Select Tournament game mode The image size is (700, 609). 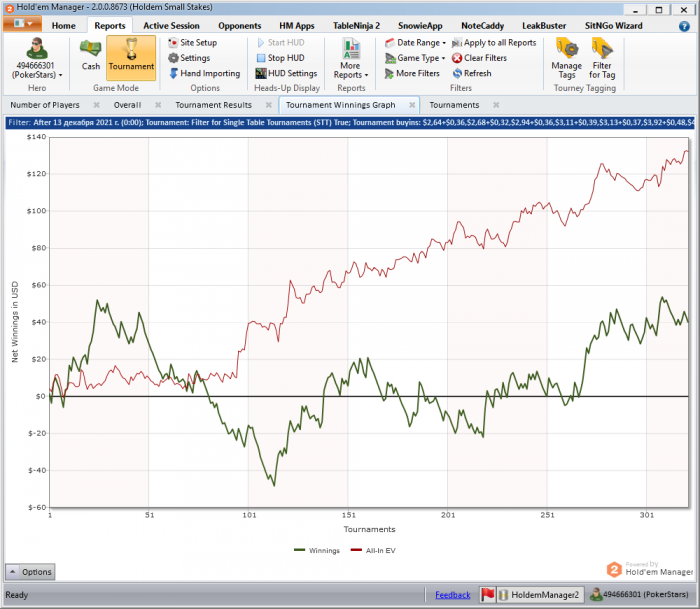pyautogui.click(x=131, y=55)
